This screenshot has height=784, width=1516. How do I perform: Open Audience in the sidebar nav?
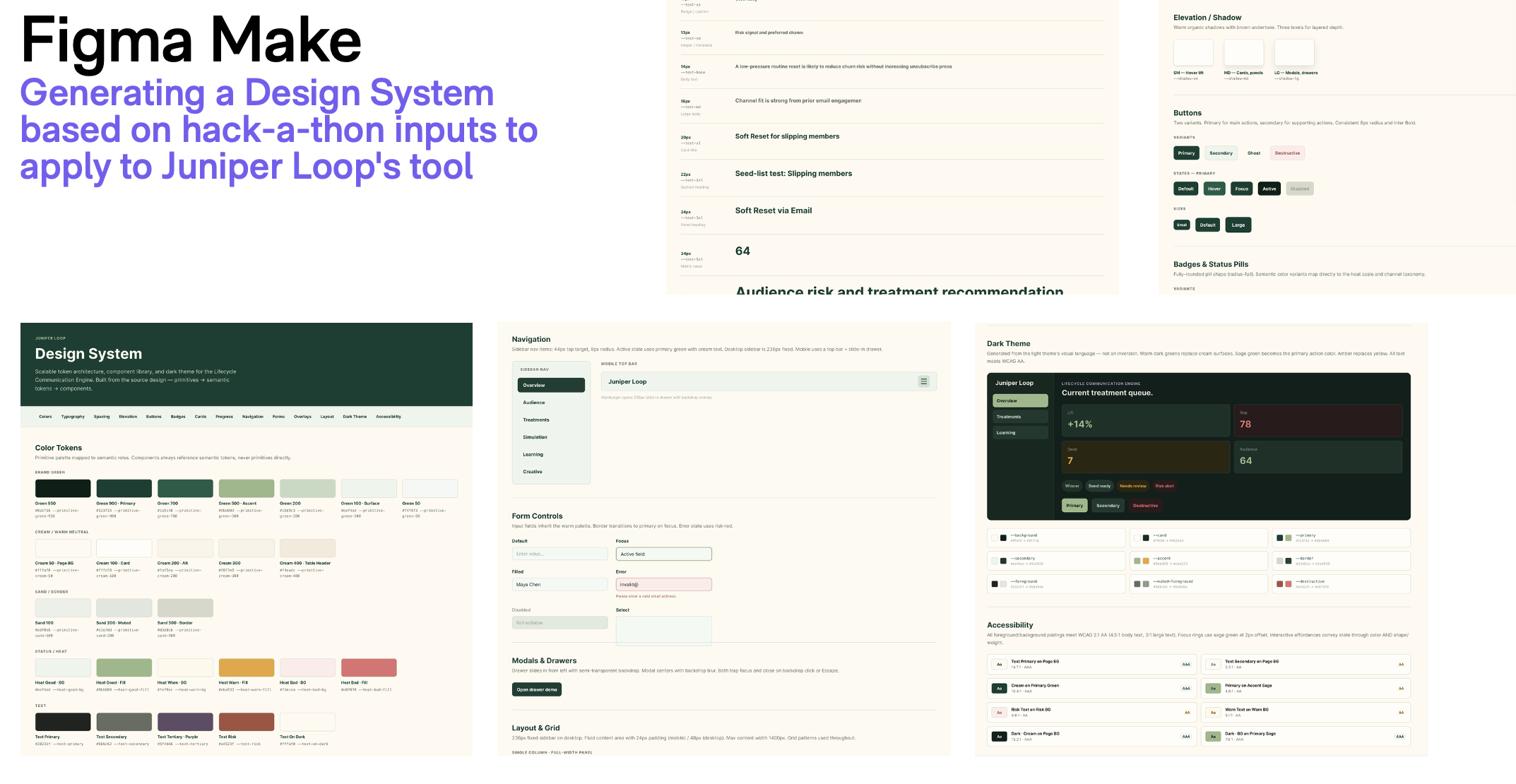click(551, 403)
